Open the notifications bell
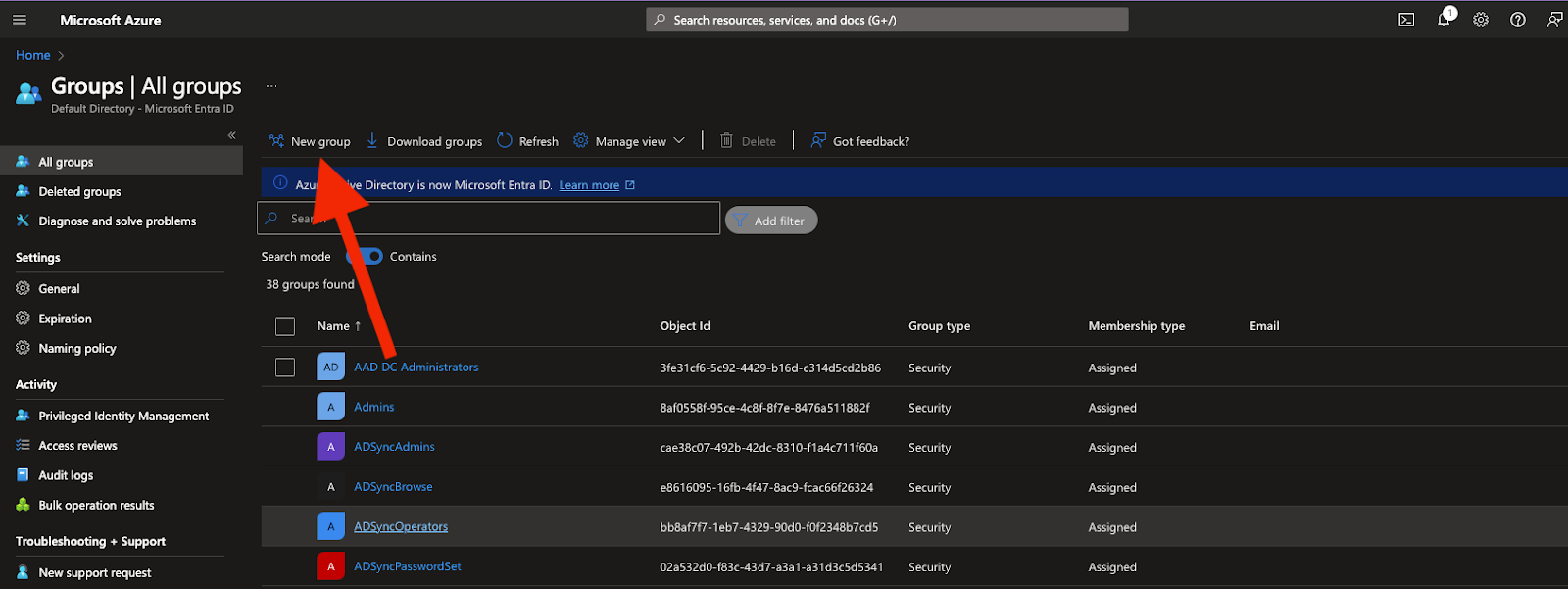The image size is (1568, 589). pos(1444,20)
